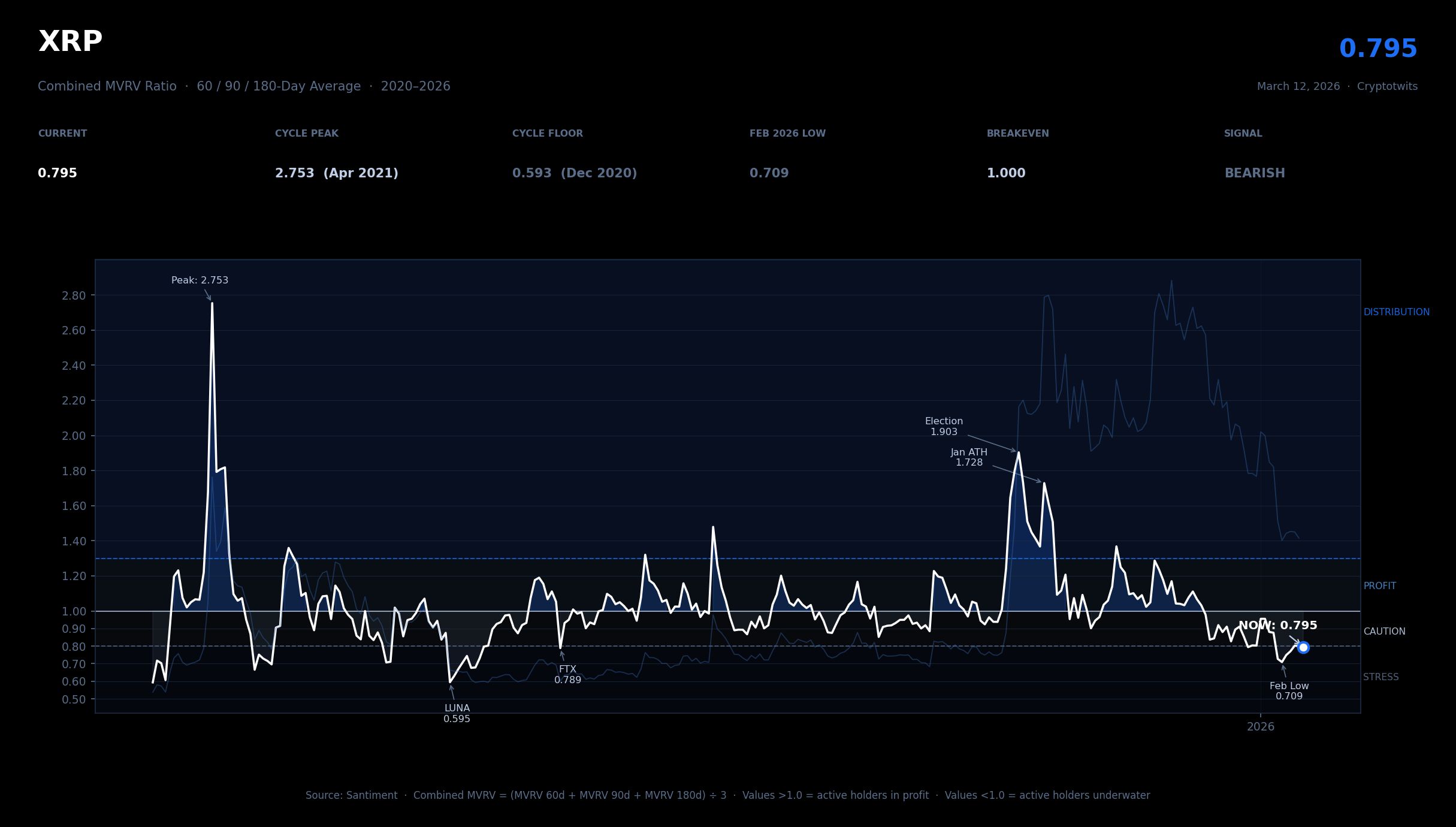
Task: Click the Feb Low 0.709 annotation
Action: [1289, 691]
